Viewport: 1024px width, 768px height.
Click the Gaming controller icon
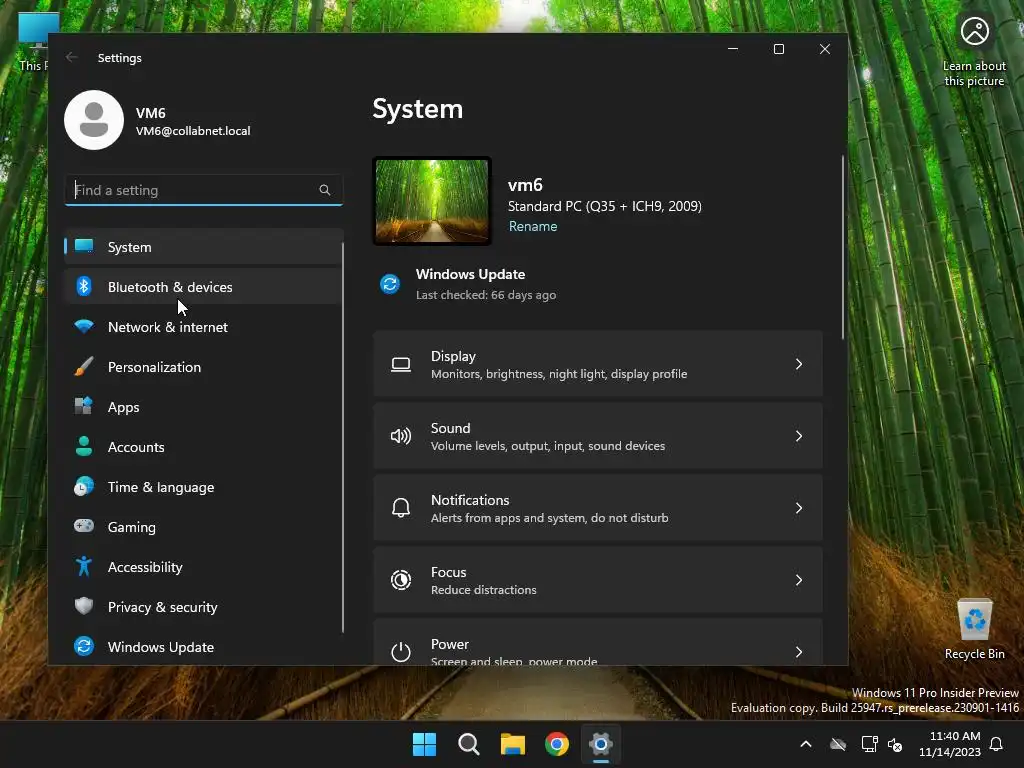click(x=84, y=526)
